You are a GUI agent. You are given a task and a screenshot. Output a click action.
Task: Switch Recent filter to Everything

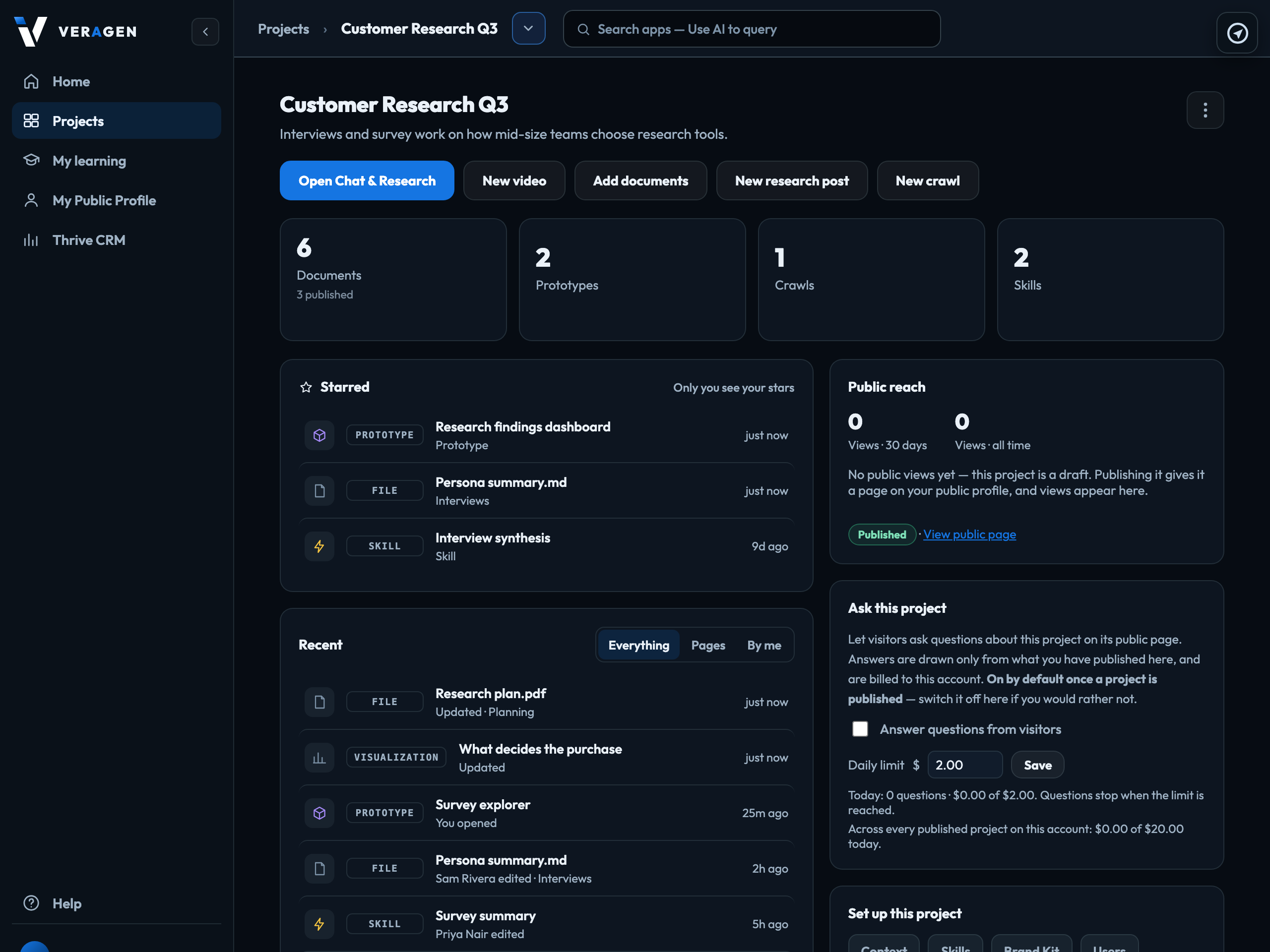coord(638,645)
